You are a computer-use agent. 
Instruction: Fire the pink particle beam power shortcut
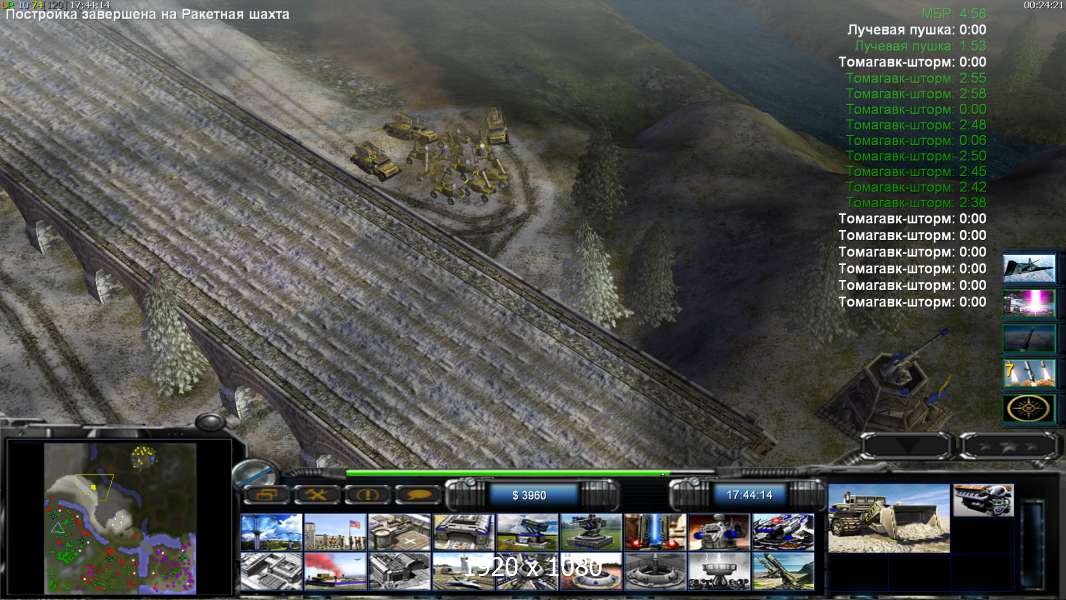pyautogui.click(x=1029, y=303)
